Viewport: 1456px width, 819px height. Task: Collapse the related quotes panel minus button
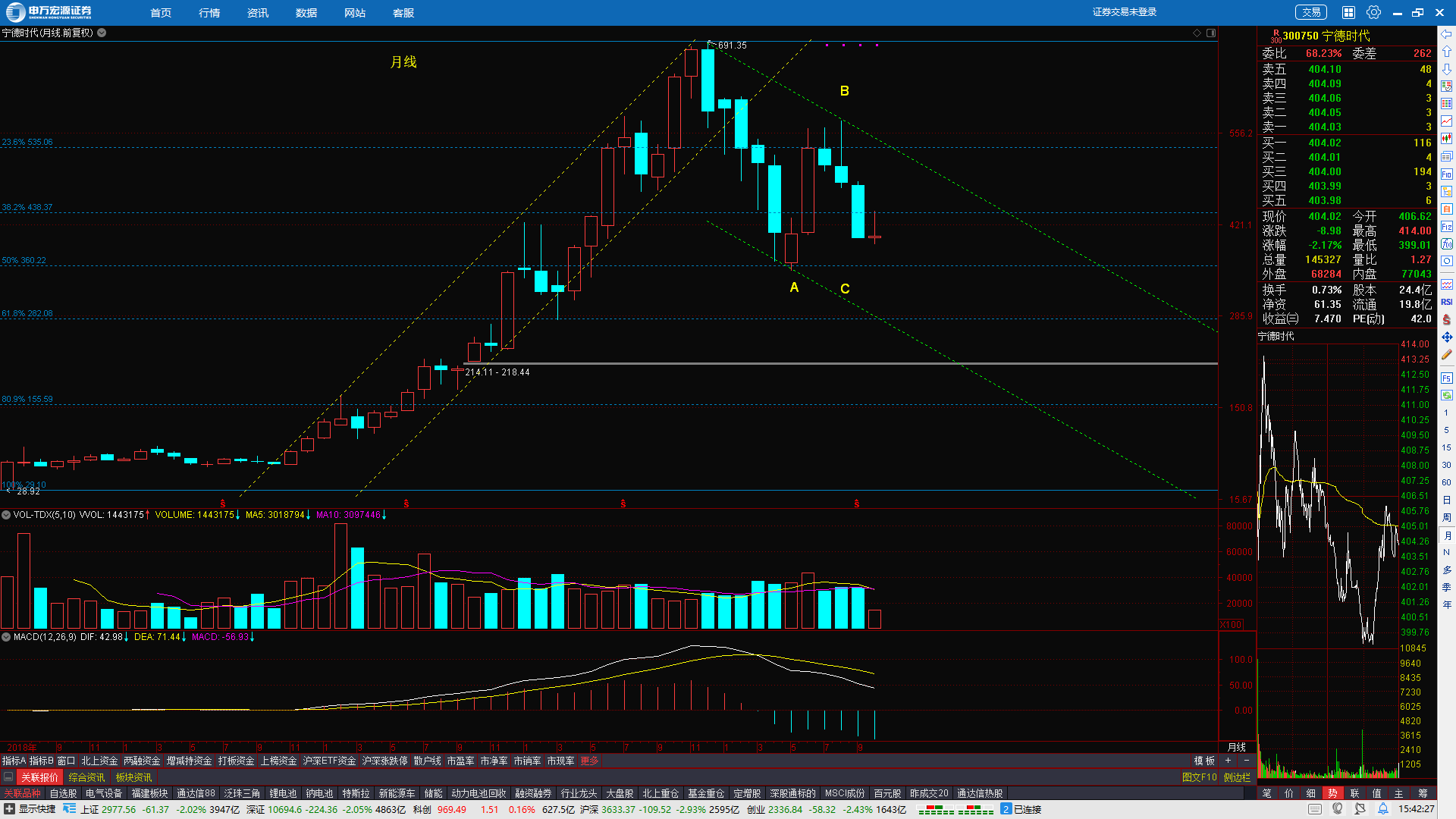[x=8, y=777]
